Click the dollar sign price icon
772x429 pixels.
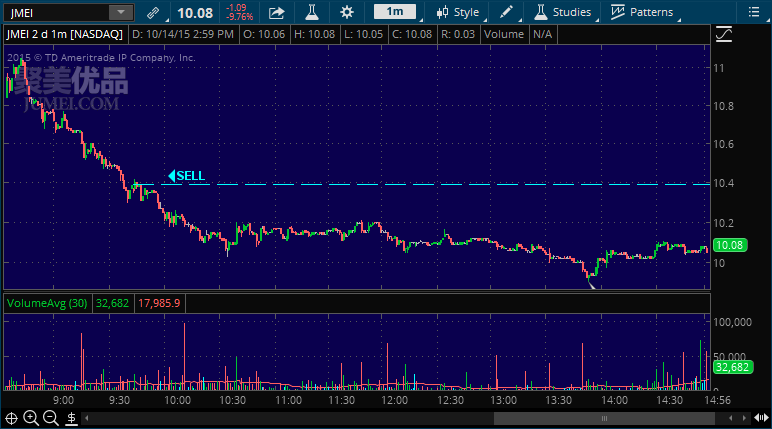71,419
